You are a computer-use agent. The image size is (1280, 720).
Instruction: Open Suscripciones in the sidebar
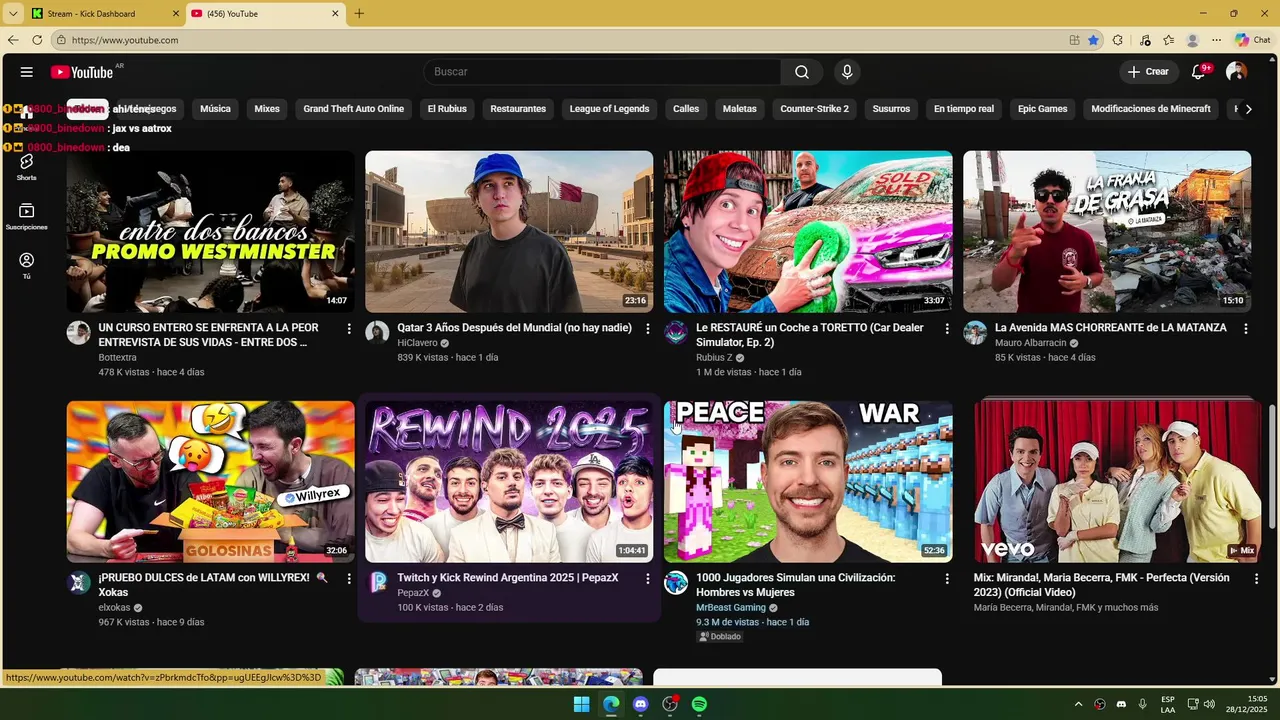coord(27,217)
